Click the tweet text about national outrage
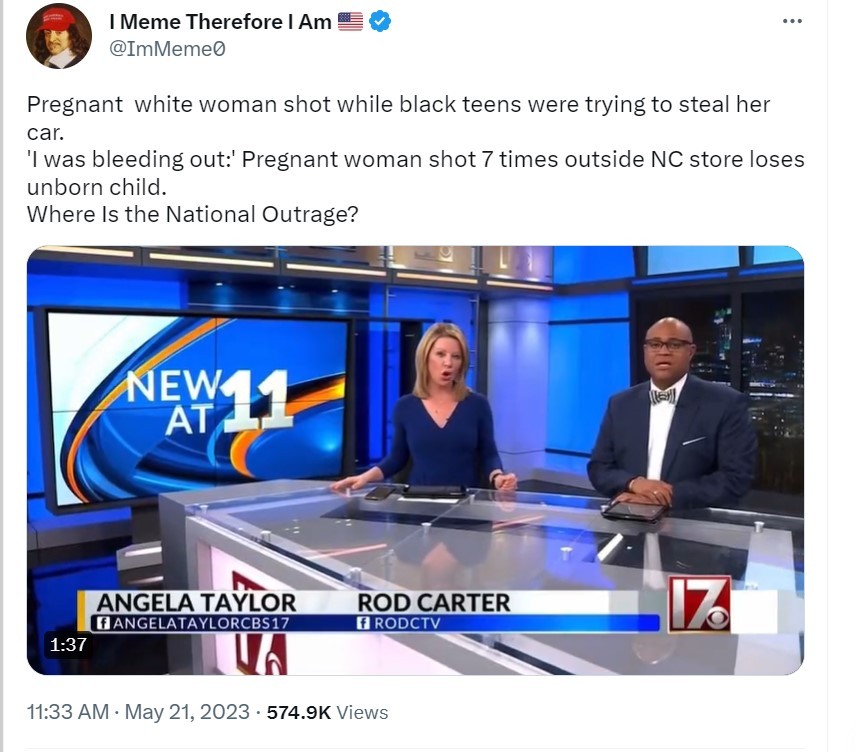This screenshot has width=855, height=752. [x=192, y=214]
